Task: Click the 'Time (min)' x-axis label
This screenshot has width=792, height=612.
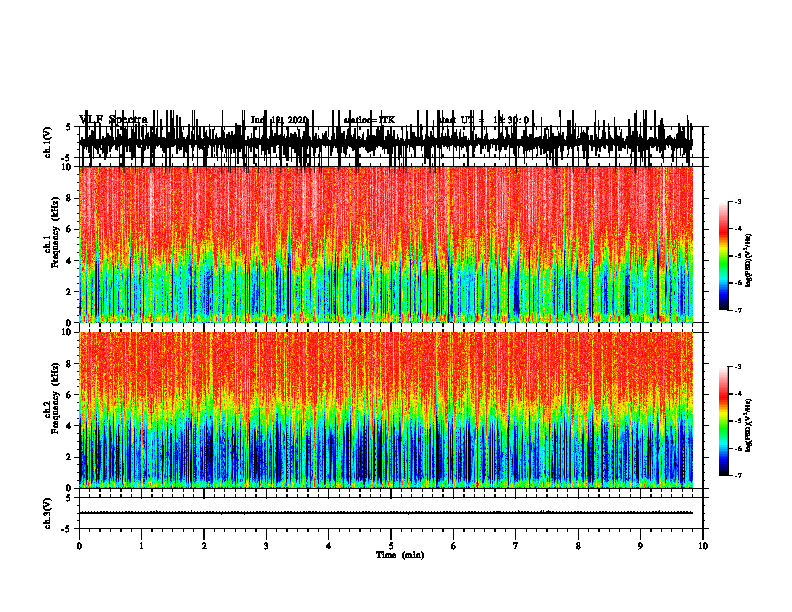Action: click(x=400, y=555)
